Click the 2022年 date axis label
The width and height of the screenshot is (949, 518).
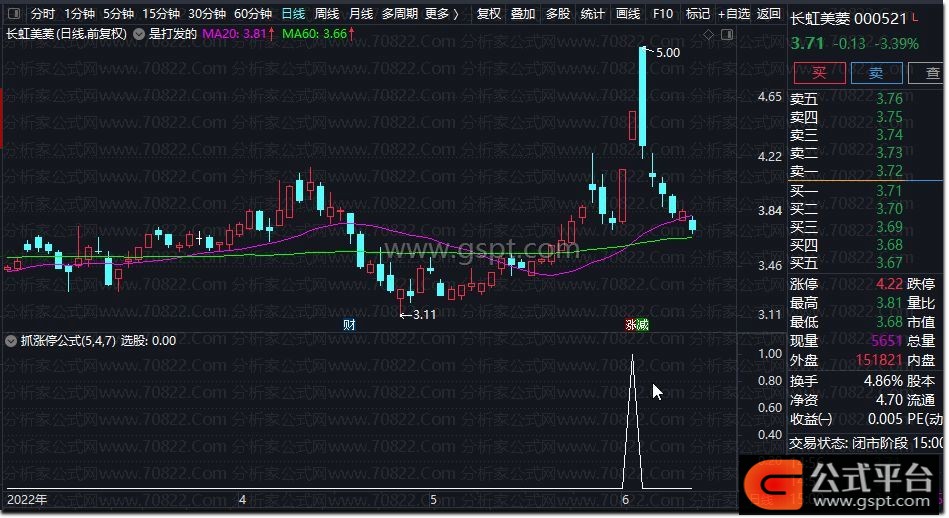point(27,500)
